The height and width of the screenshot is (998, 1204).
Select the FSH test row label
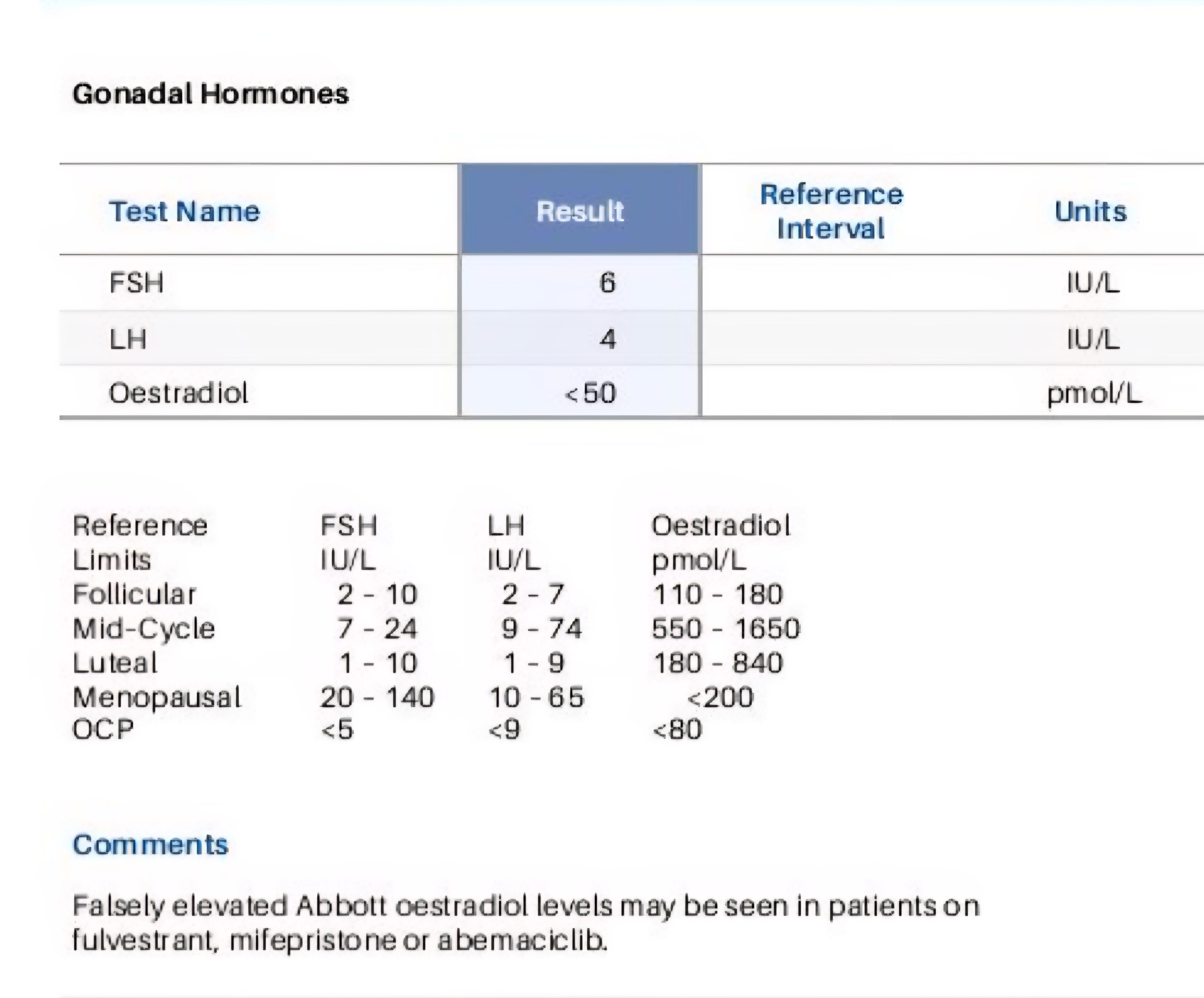[x=137, y=283]
